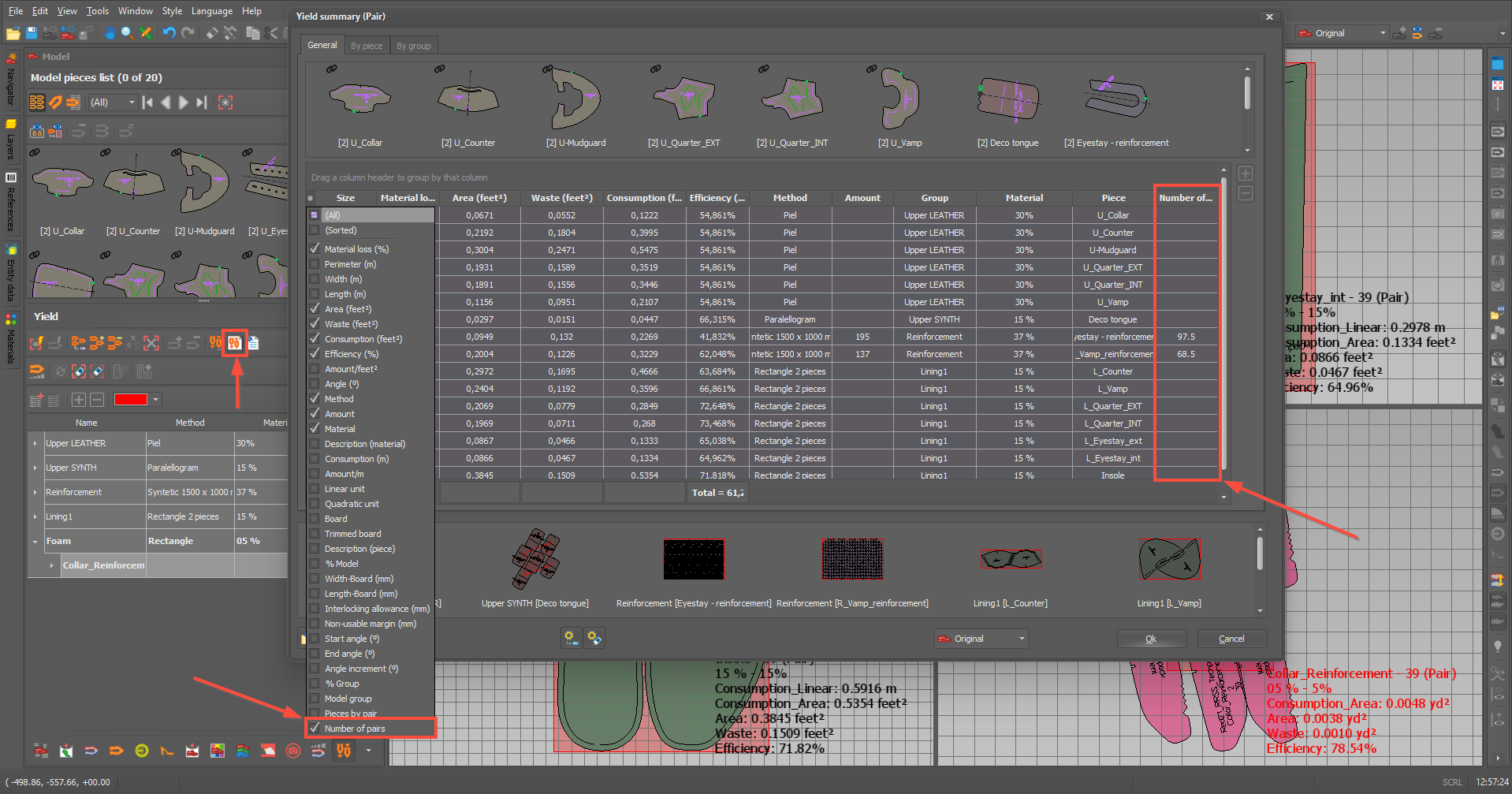Click the blue Undo arrow
Viewport: 1512px width, 794px height.
[x=169, y=33]
